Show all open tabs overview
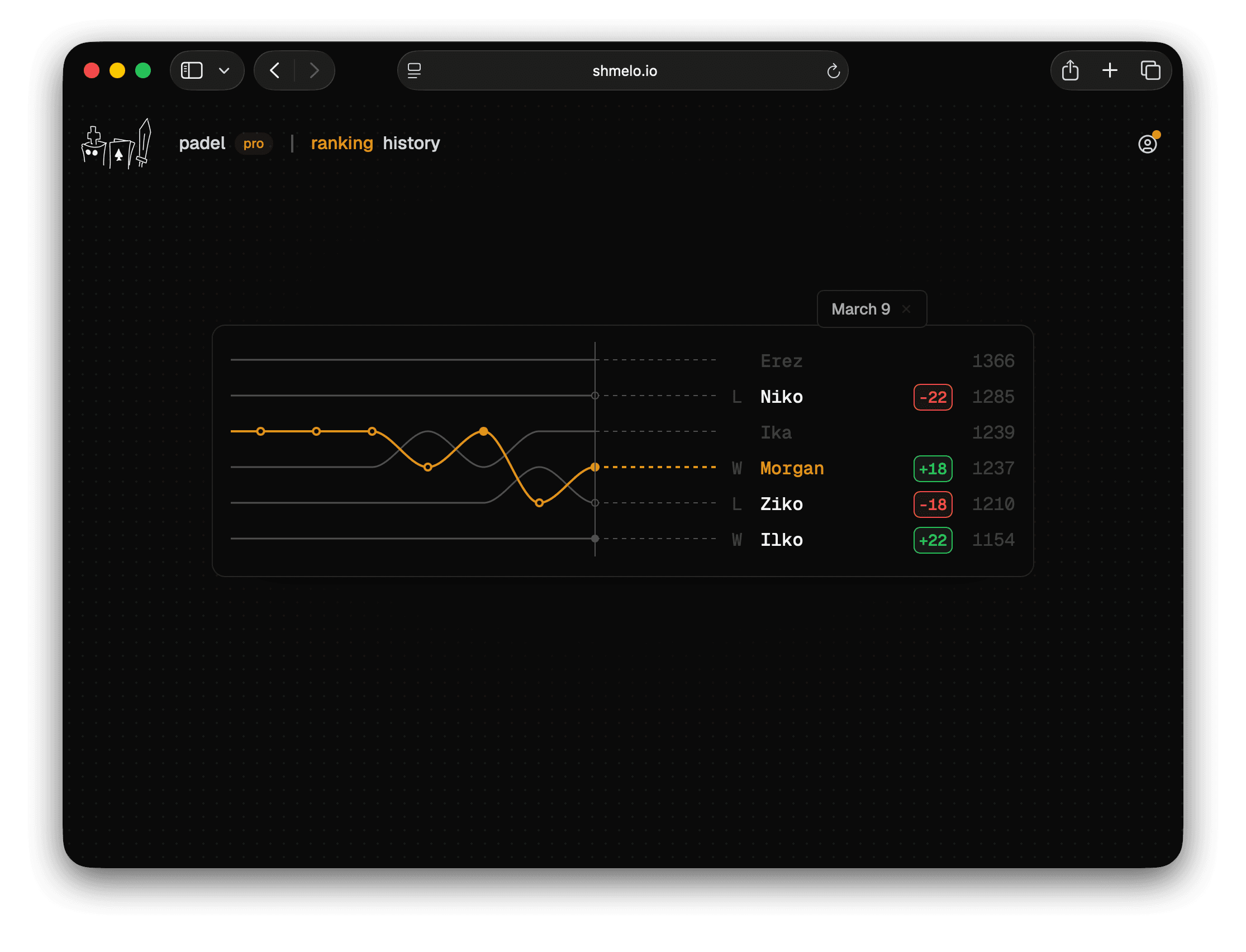Screen dimensions: 1246x952 1151,70
